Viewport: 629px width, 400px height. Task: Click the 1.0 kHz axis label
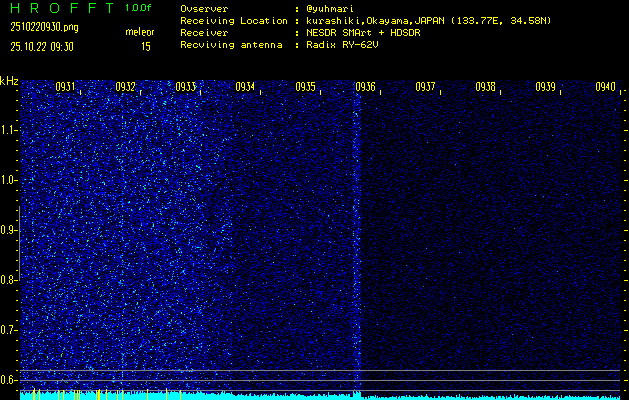tap(8, 180)
